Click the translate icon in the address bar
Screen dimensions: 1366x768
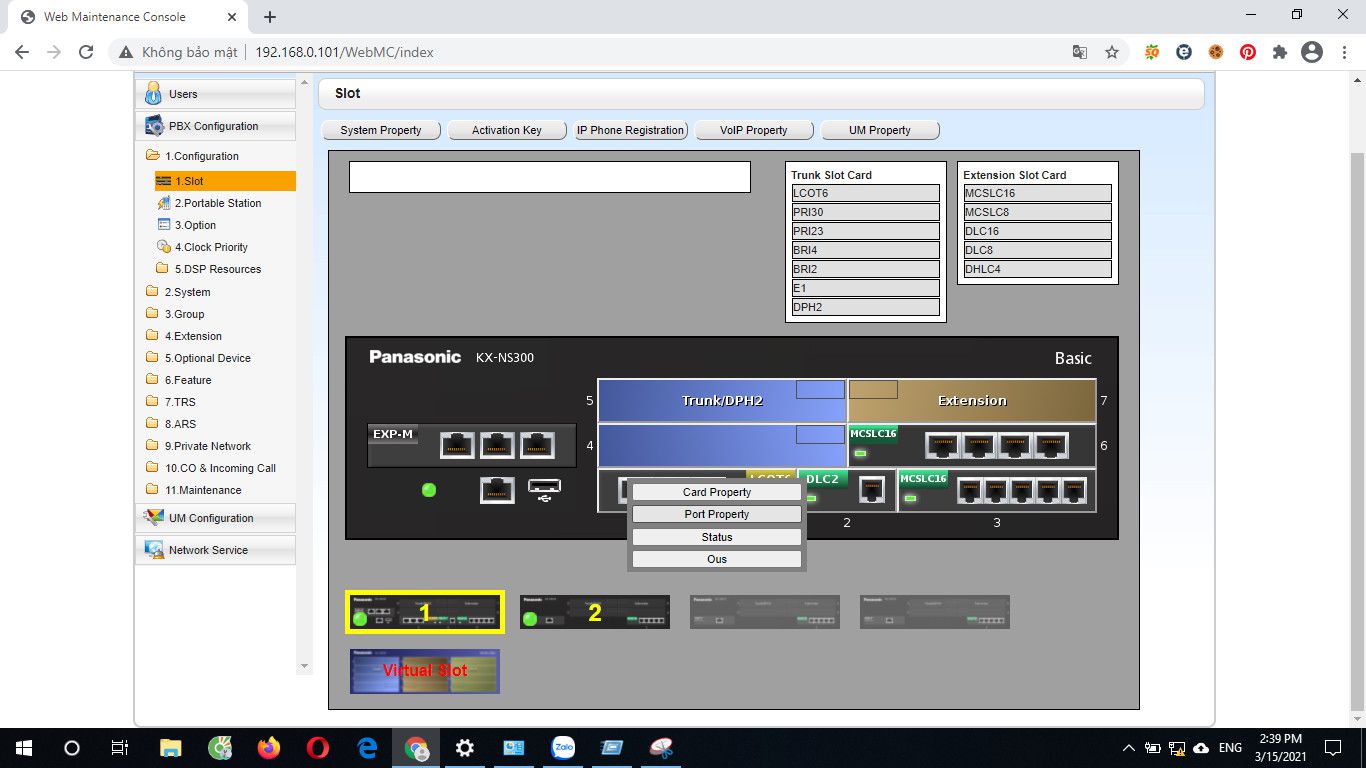point(1080,52)
